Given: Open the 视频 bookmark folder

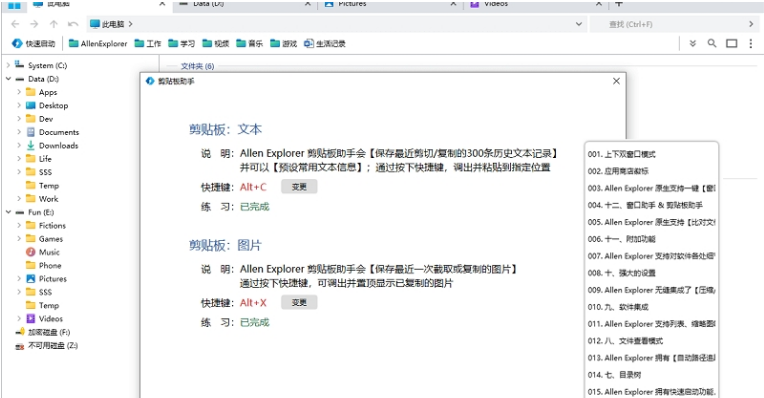Looking at the screenshot, I should click(216, 43).
